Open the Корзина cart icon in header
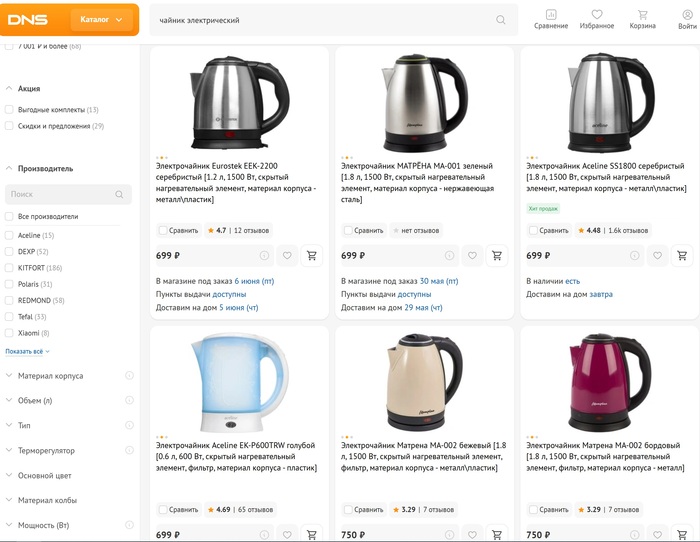The height and width of the screenshot is (542, 700). click(x=642, y=19)
